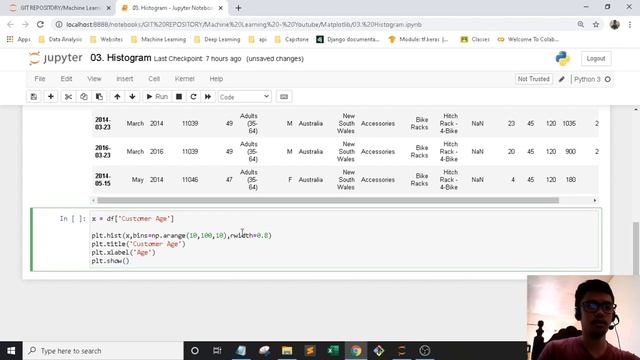Click the scroll right arrow of dataframe output
Image resolution: width=640 pixels, height=360 pixels.
(595, 200)
